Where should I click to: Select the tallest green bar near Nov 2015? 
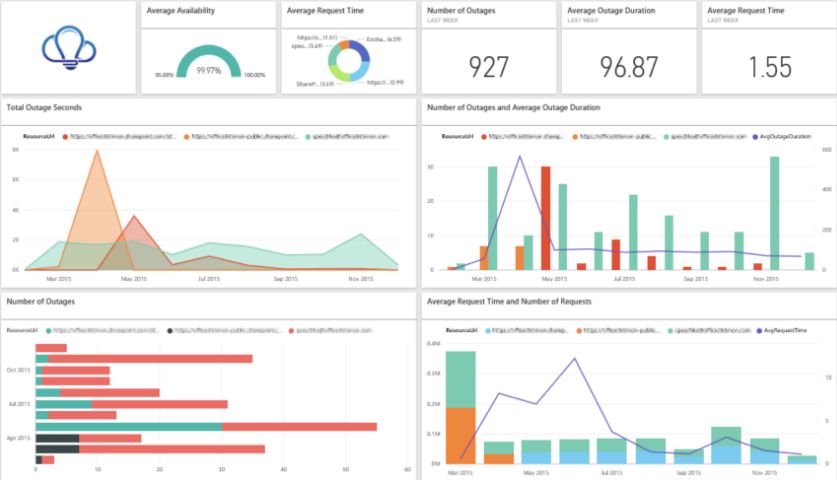[775, 213]
